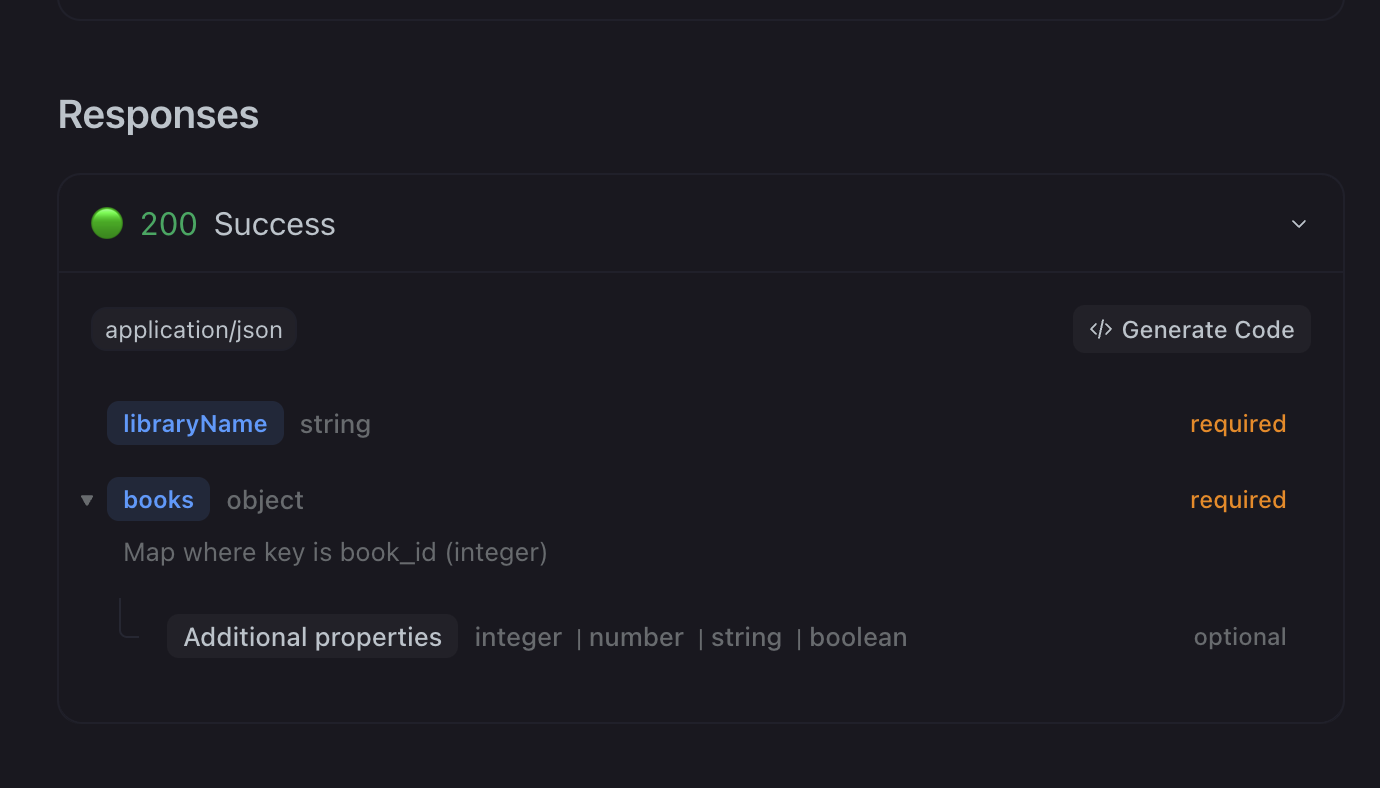Viewport: 1380px width, 788px height.
Task: Click the green status circle icon
Action: tap(107, 223)
